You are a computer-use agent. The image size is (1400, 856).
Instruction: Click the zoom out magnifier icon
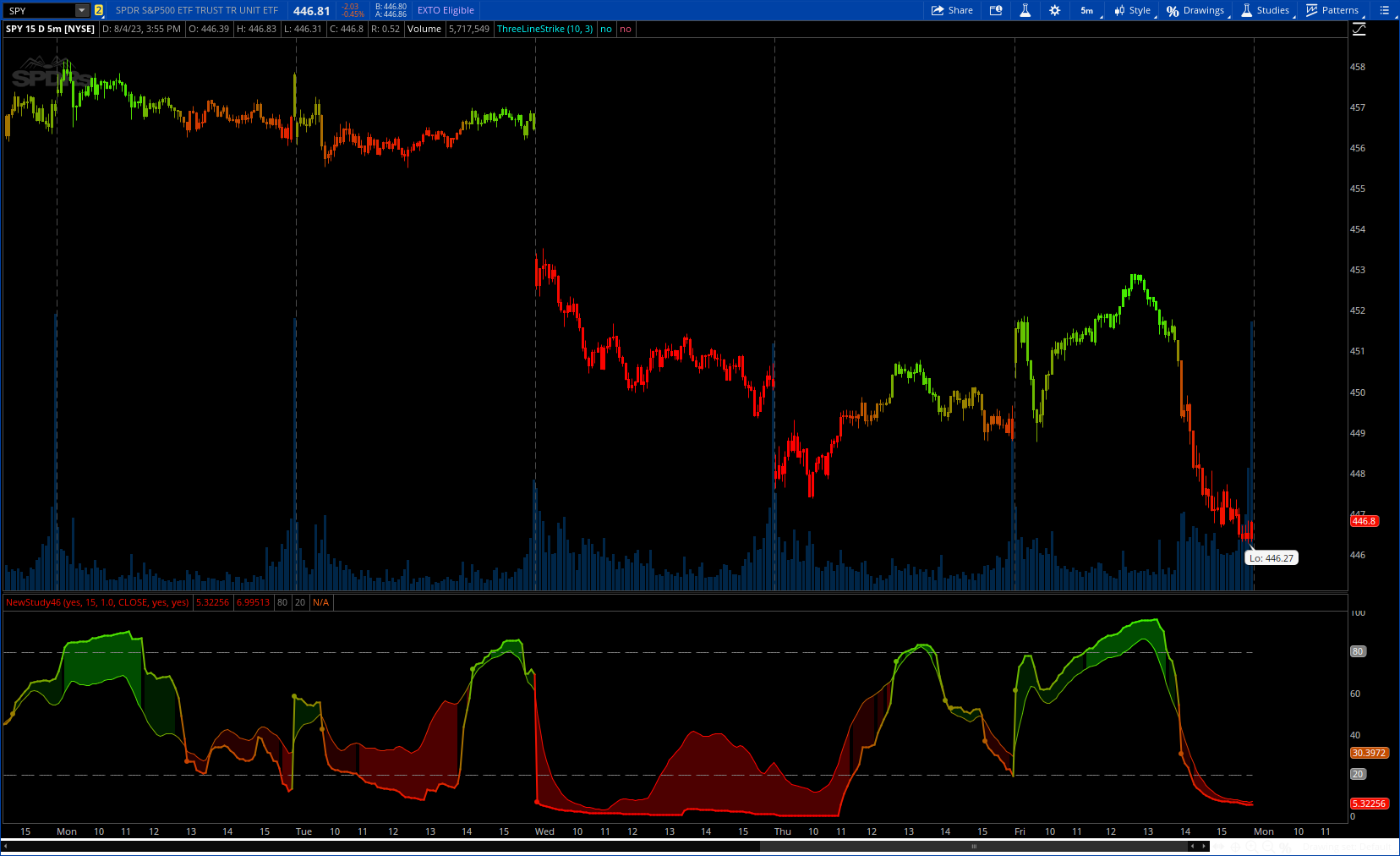(x=1267, y=847)
